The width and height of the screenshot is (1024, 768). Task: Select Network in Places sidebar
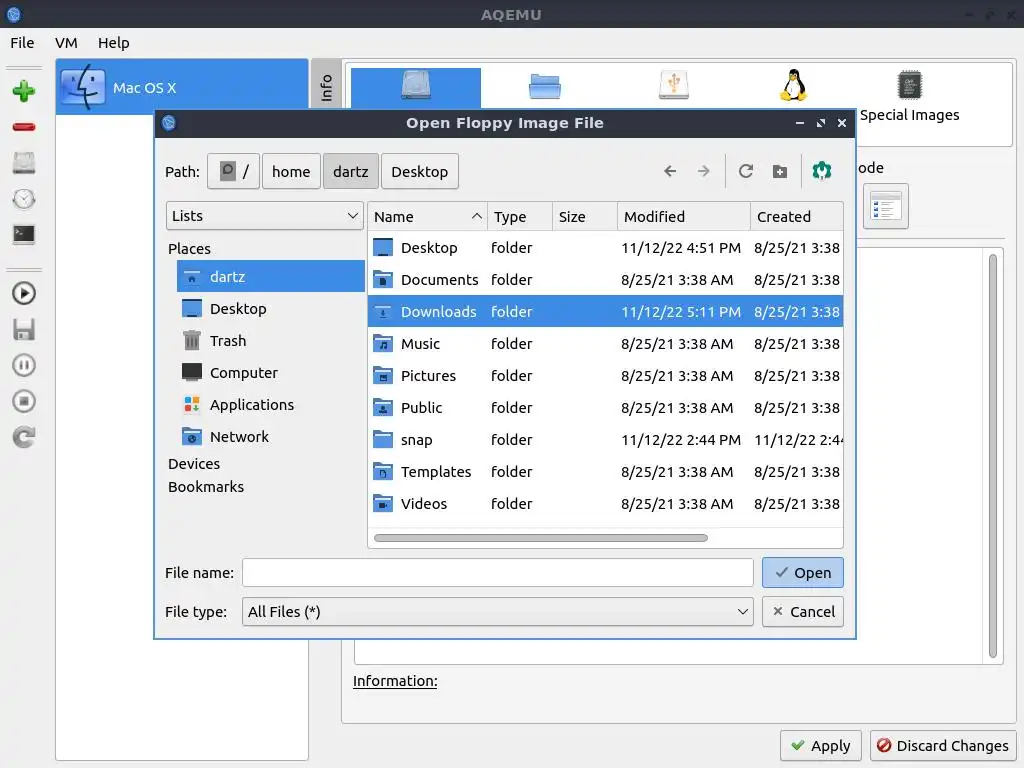coord(270,436)
